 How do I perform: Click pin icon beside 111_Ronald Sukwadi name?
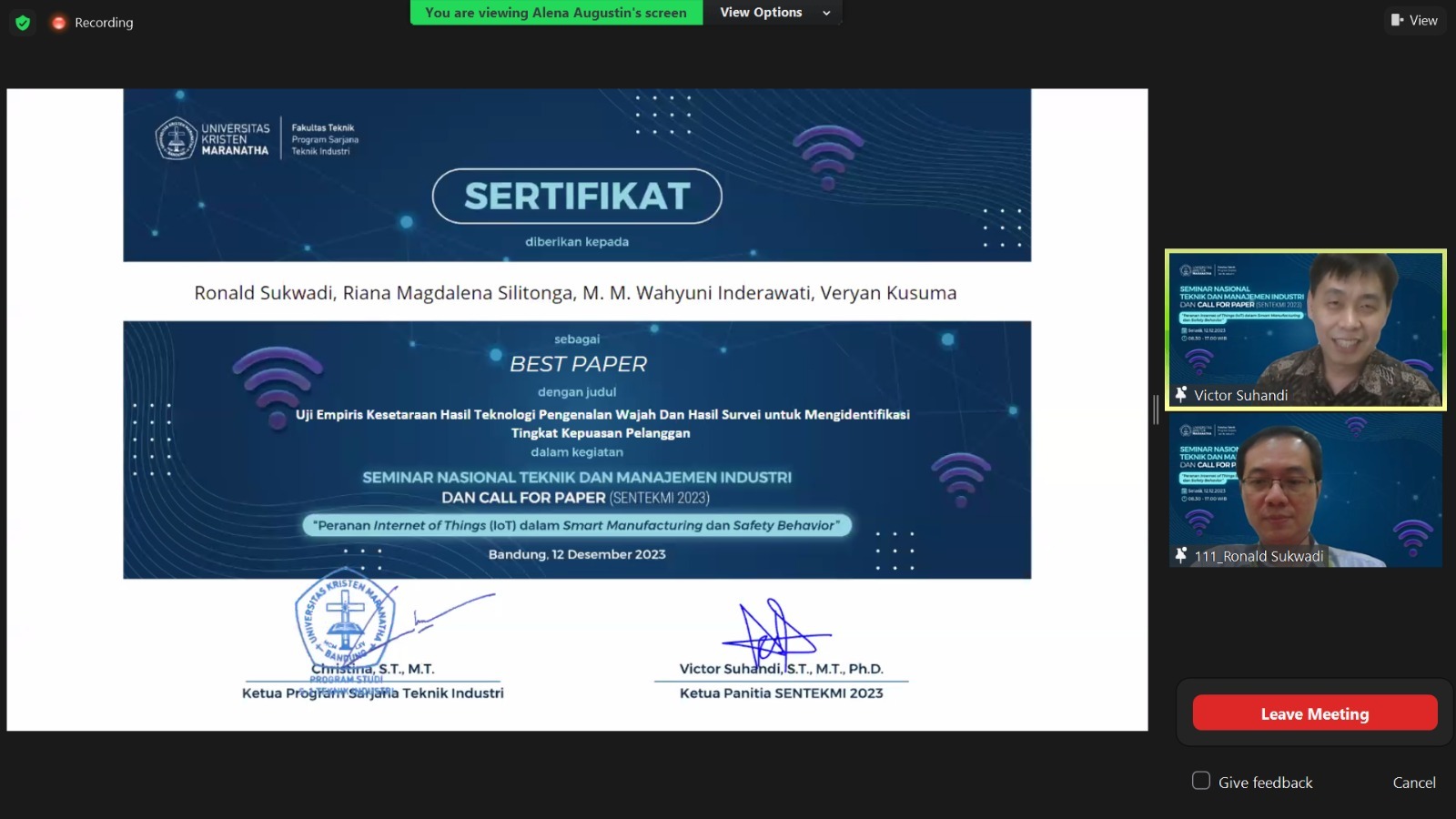(1181, 555)
